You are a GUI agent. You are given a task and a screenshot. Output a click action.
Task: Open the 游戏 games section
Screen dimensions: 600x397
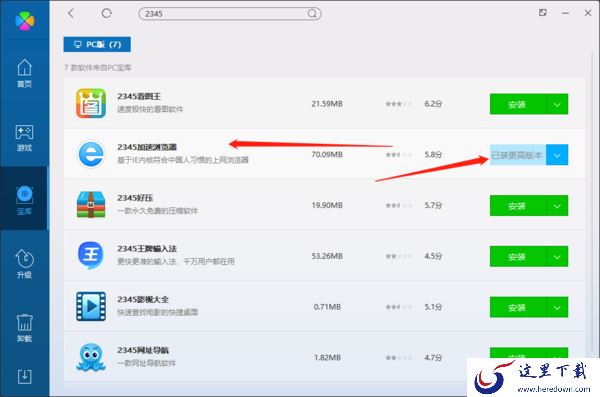click(x=24, y=137)
